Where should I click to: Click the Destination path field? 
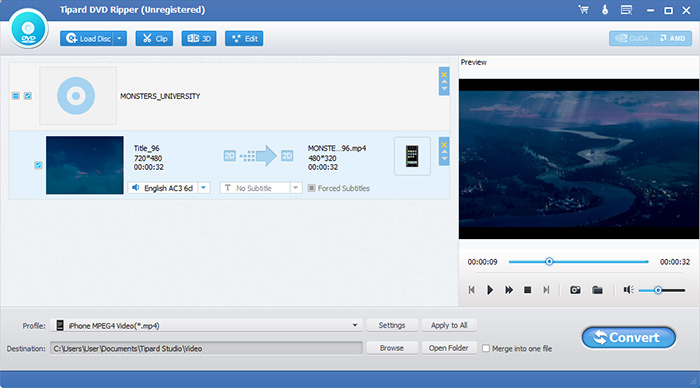(207, 348)
